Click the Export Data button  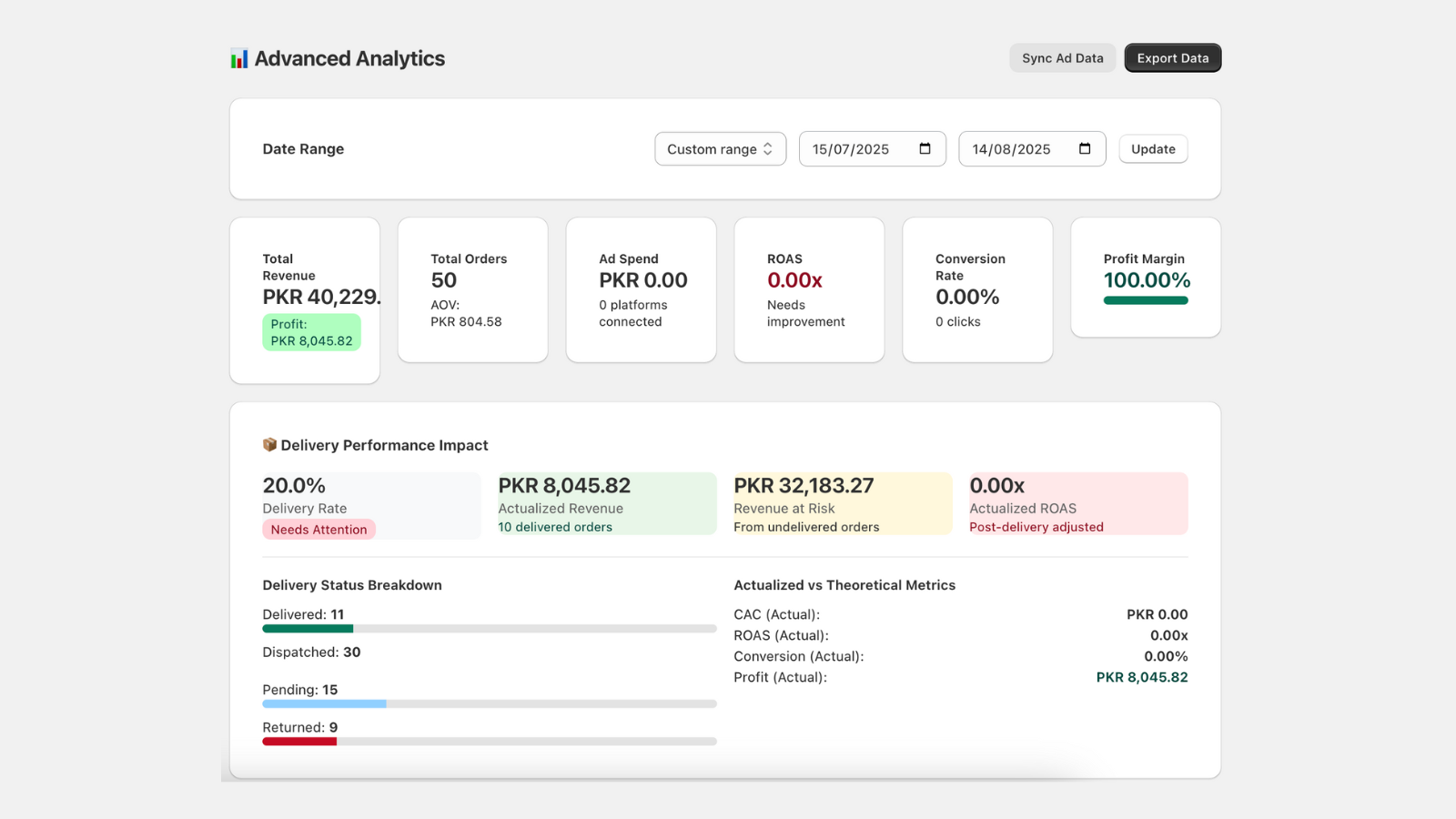point(1172,57)
